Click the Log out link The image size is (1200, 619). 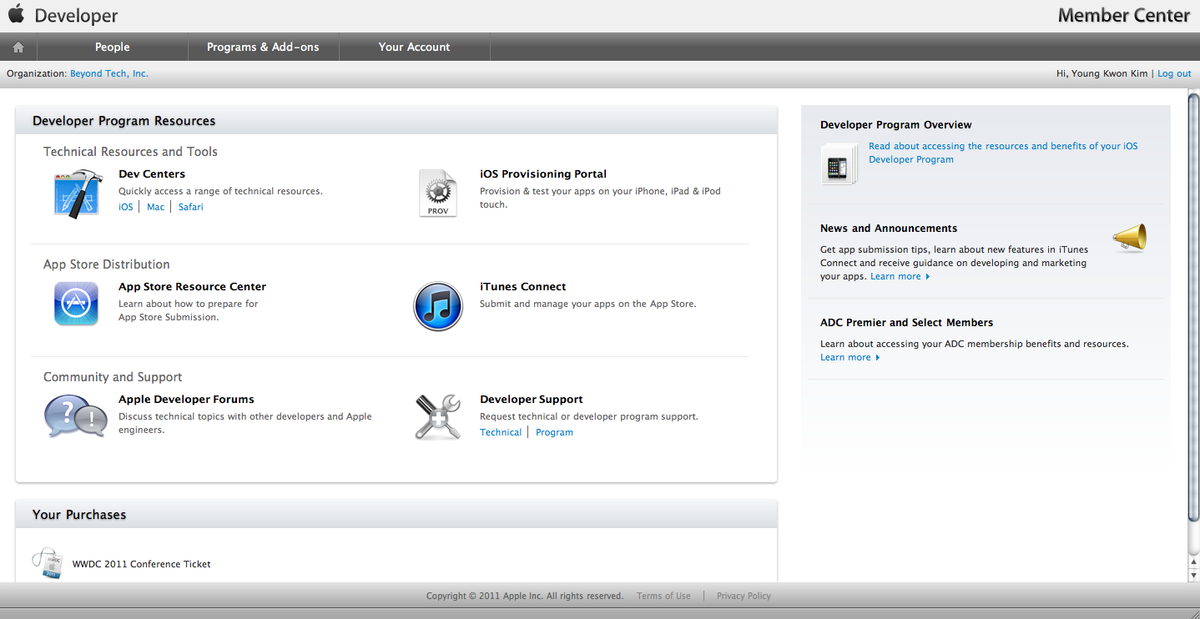tap(1175, 74)
